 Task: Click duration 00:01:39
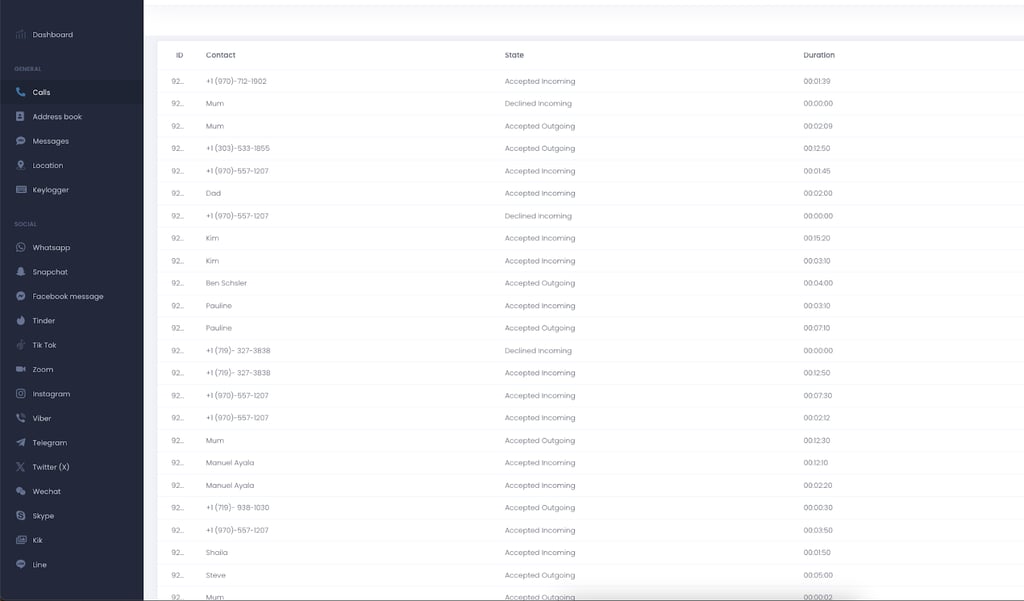pyautogui.click(x=817, y=82)
